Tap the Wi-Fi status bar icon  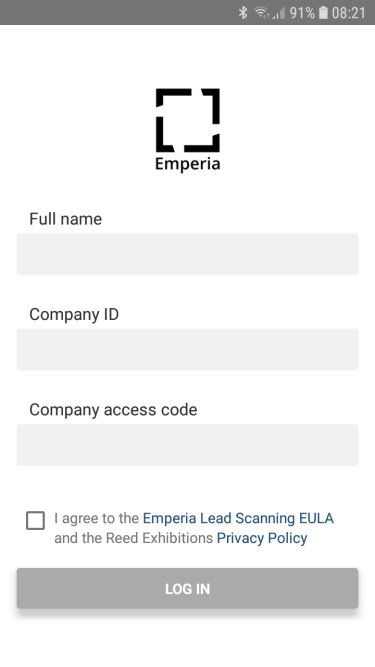coord(261,13)
